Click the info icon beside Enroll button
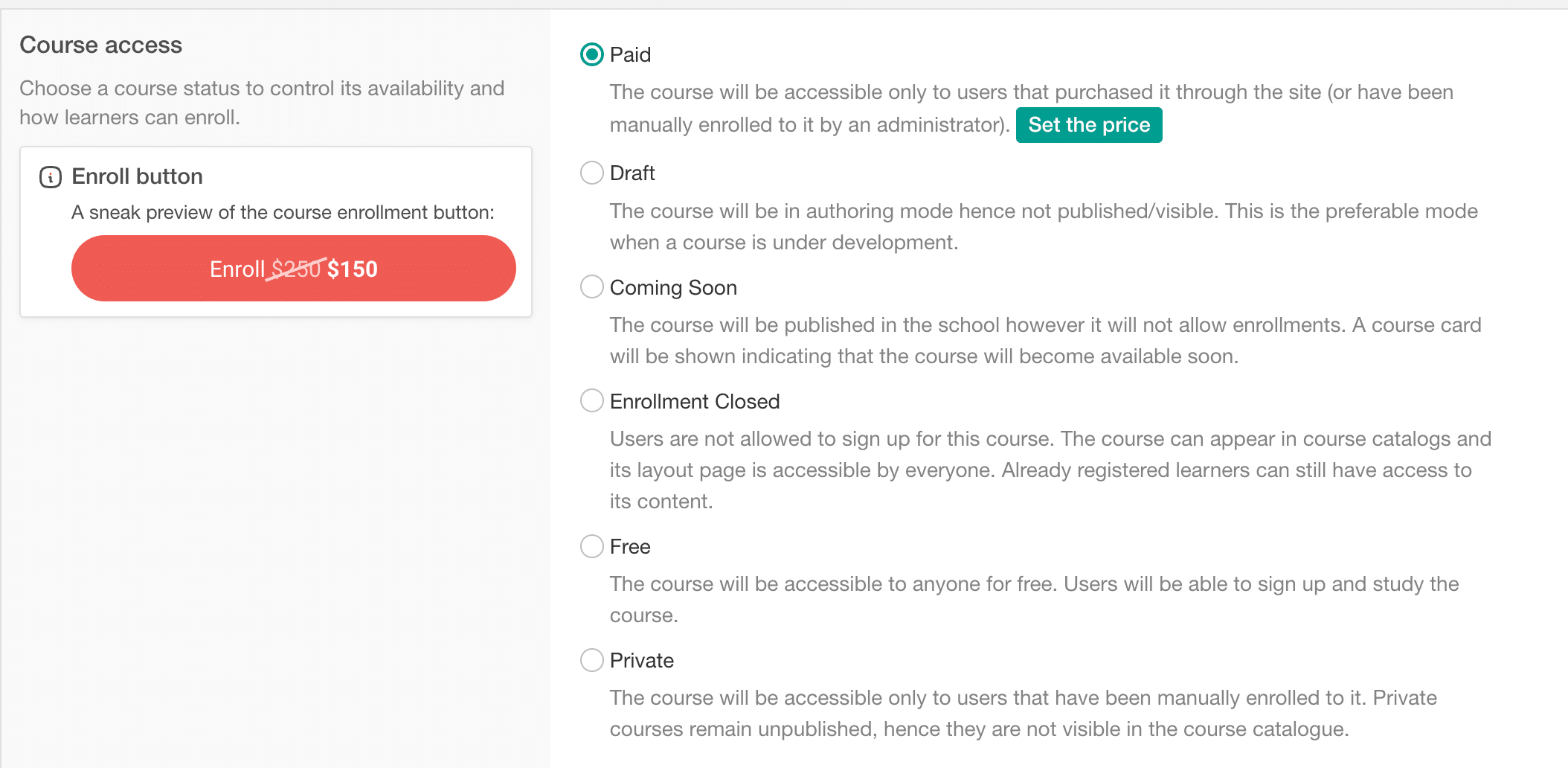 coord(49,177)
